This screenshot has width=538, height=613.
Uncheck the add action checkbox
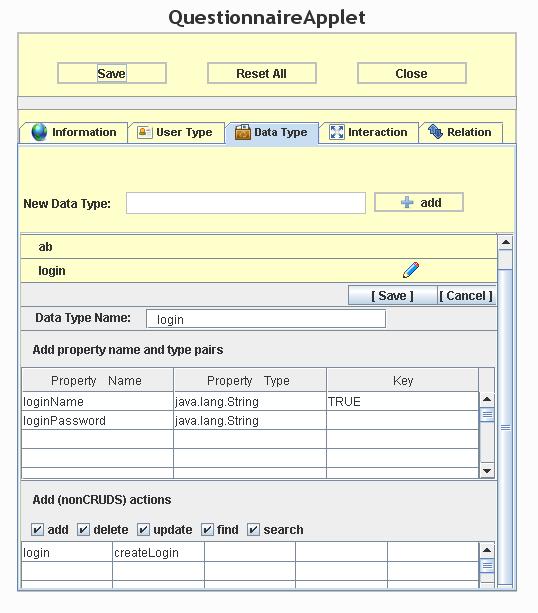click(x=37, y=530)
